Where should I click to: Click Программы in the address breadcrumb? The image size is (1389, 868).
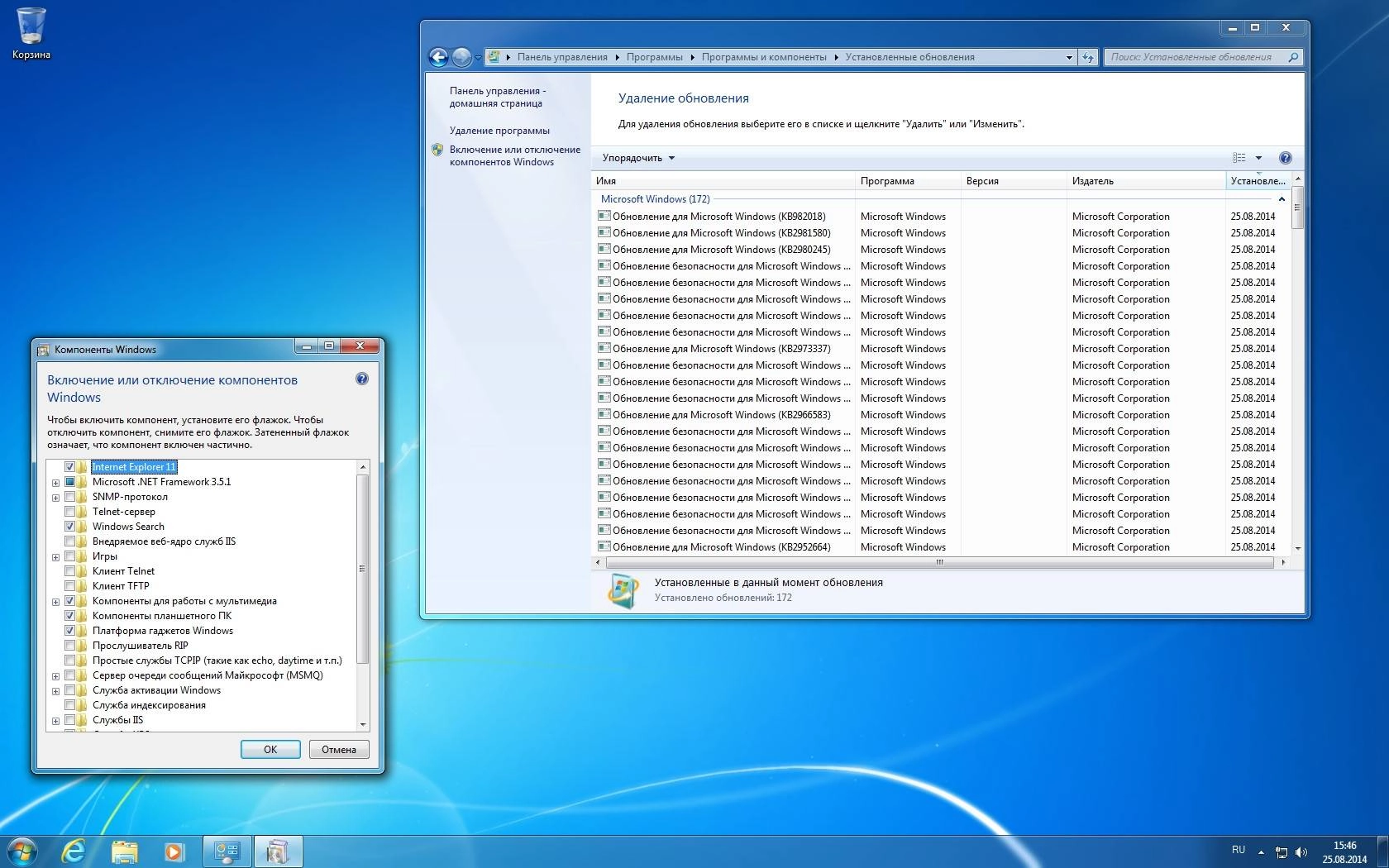654,57
